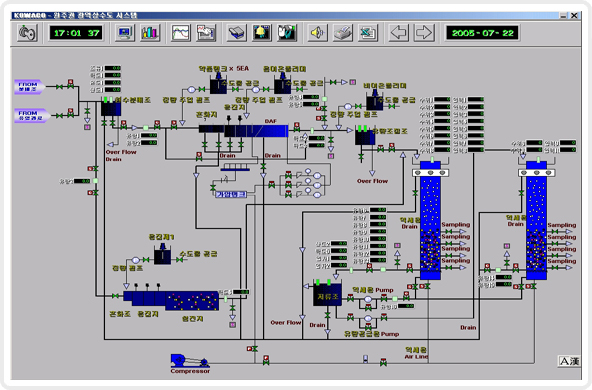Click the computer monitor toolbar icon
The image size is (592, 390).
[x=125, y=32]
